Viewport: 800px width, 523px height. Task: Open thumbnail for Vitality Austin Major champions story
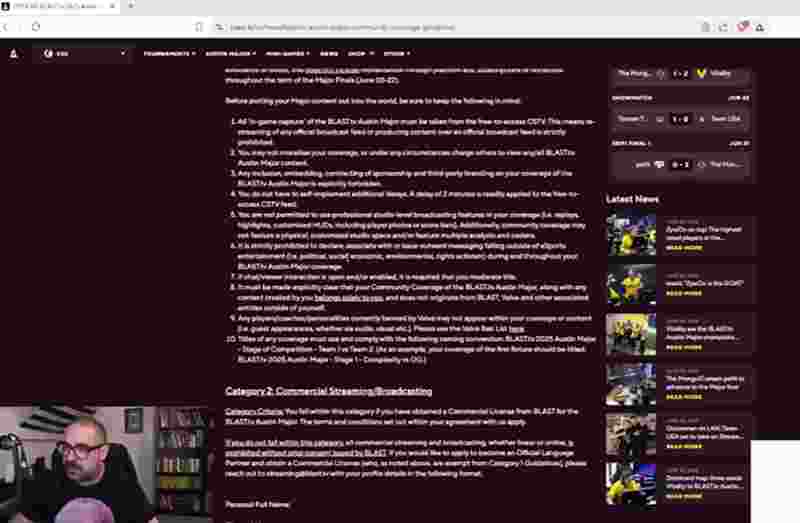631,334
